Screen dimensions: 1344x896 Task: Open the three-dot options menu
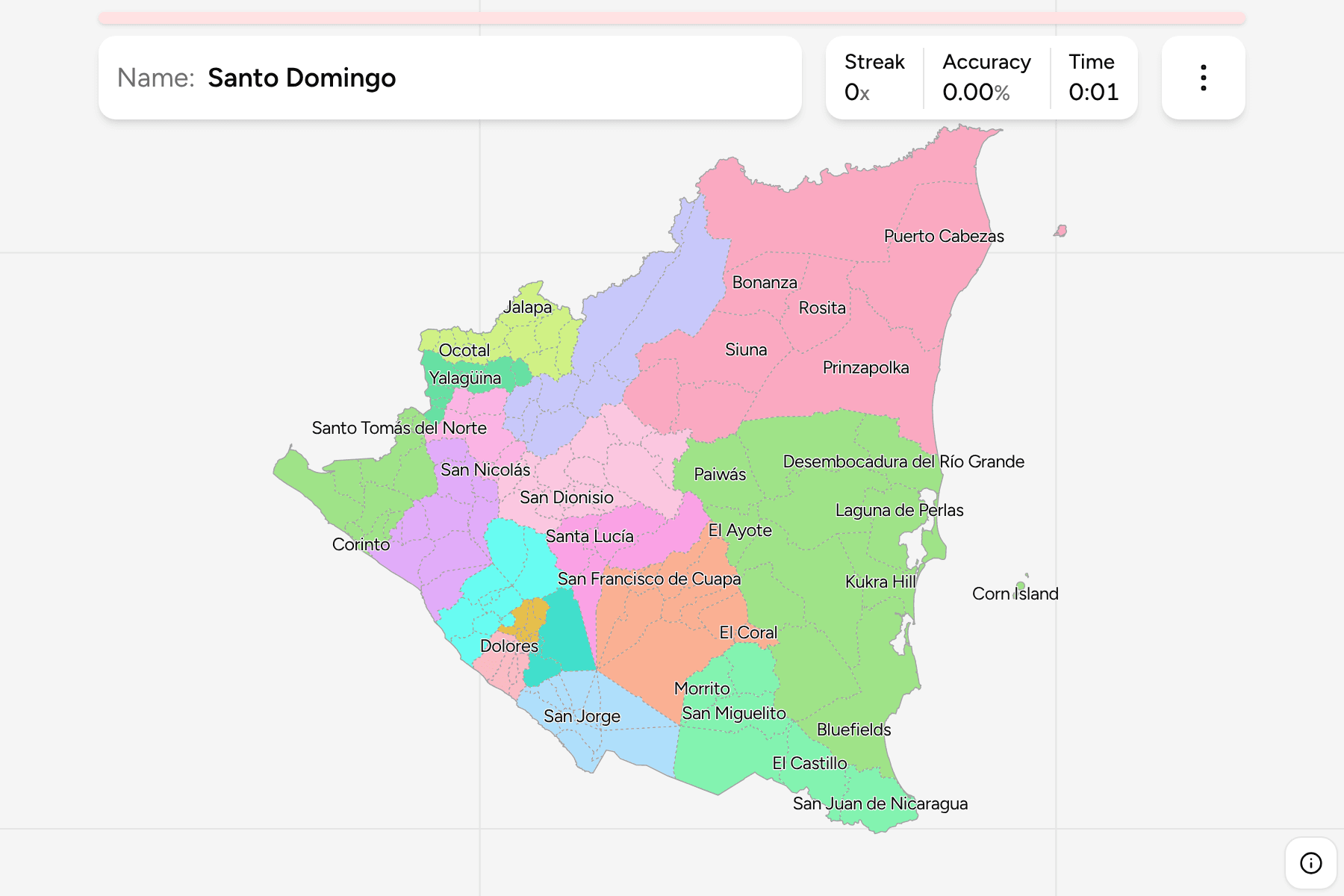(x=1203, y=78)
